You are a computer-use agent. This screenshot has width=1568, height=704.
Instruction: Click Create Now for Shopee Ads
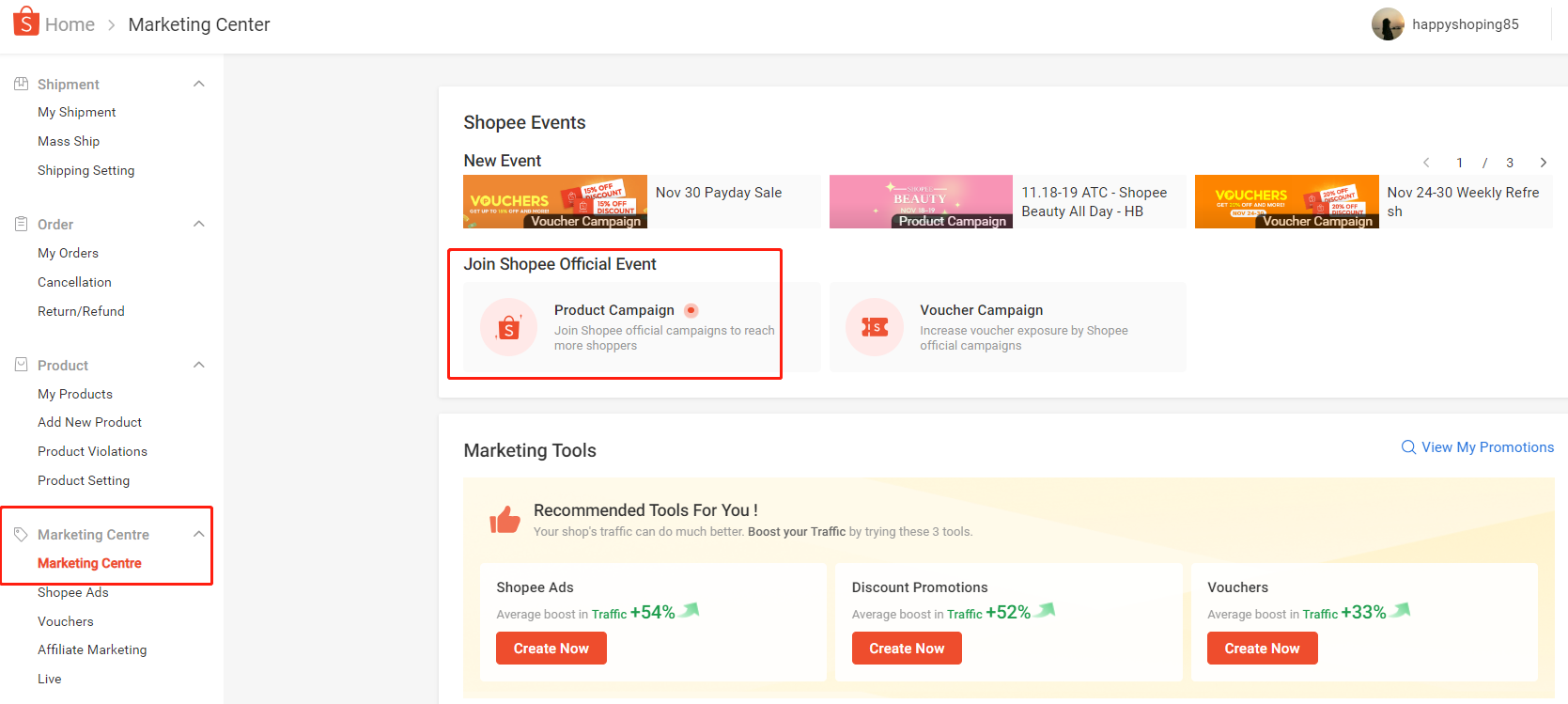click(x=551, y=649)
